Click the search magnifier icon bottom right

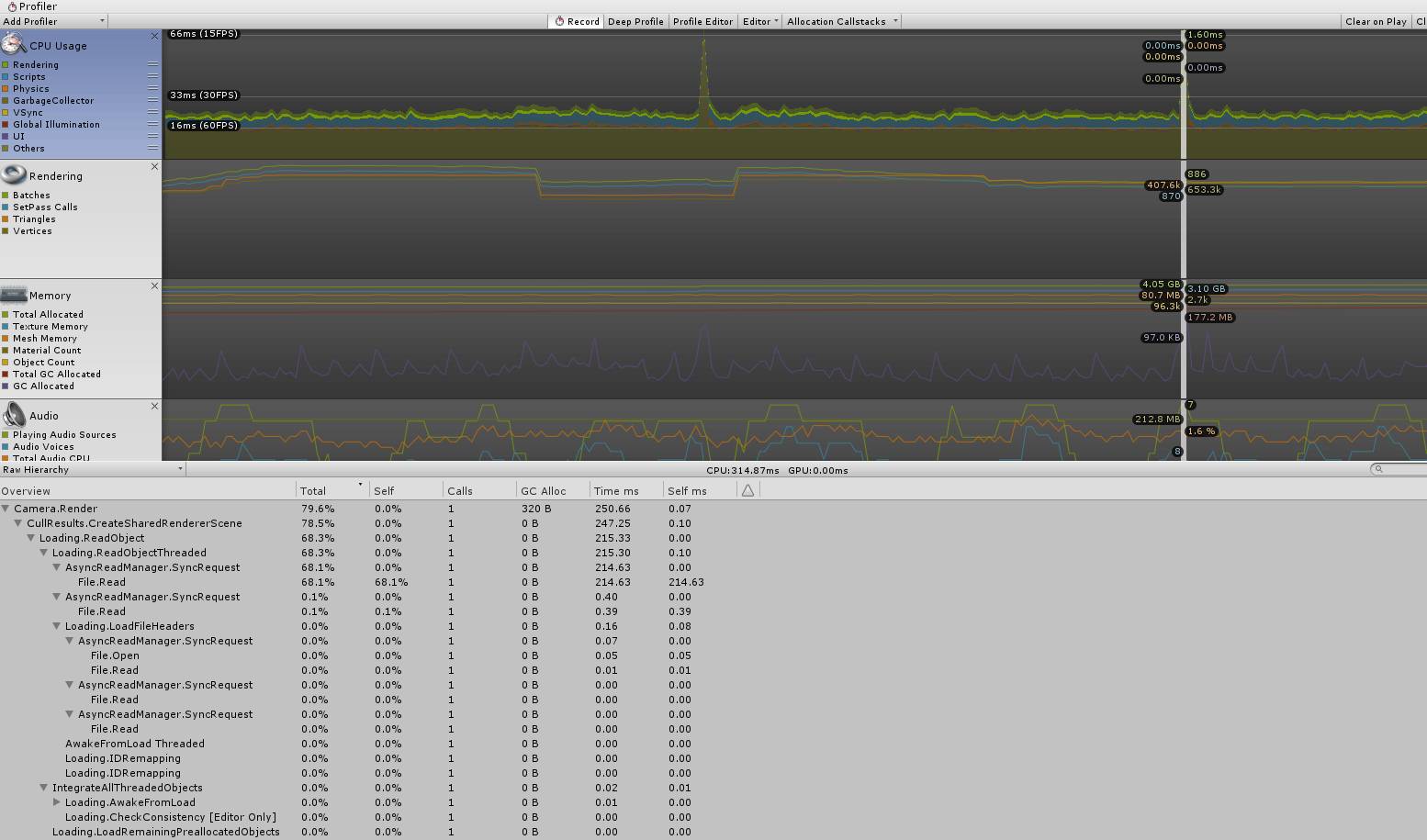[1378, 469]
